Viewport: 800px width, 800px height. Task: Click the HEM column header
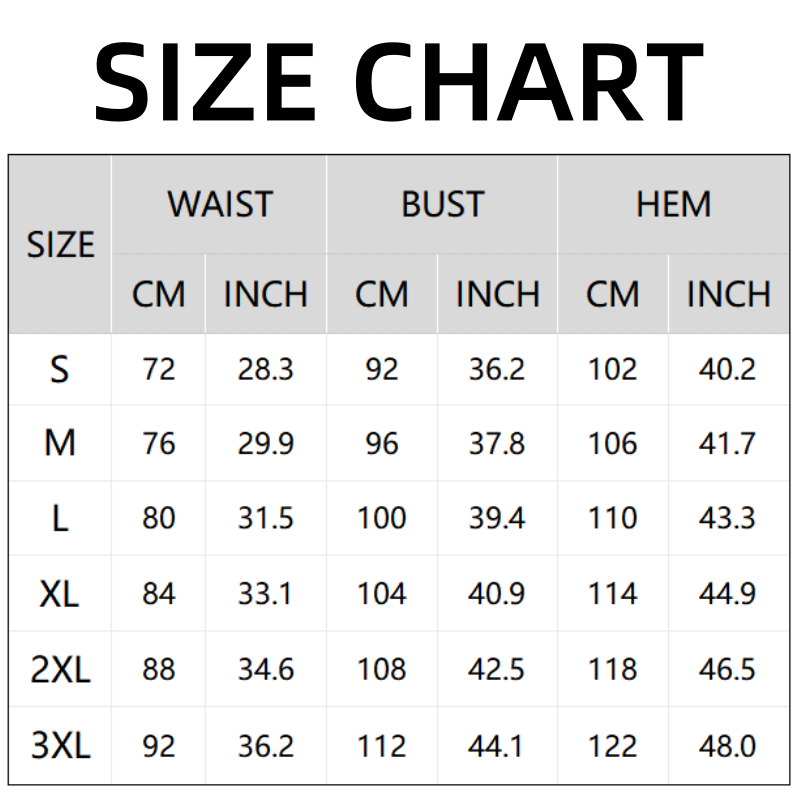click(673, 205)
